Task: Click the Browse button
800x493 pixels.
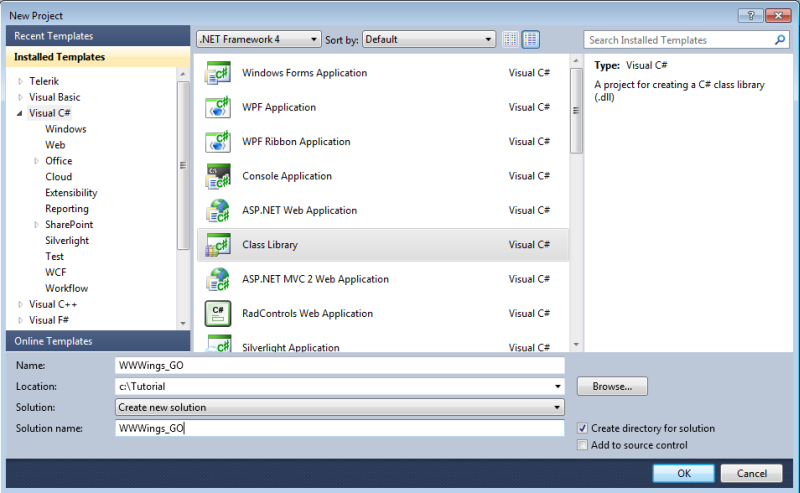Action: (x=611, y=386)
